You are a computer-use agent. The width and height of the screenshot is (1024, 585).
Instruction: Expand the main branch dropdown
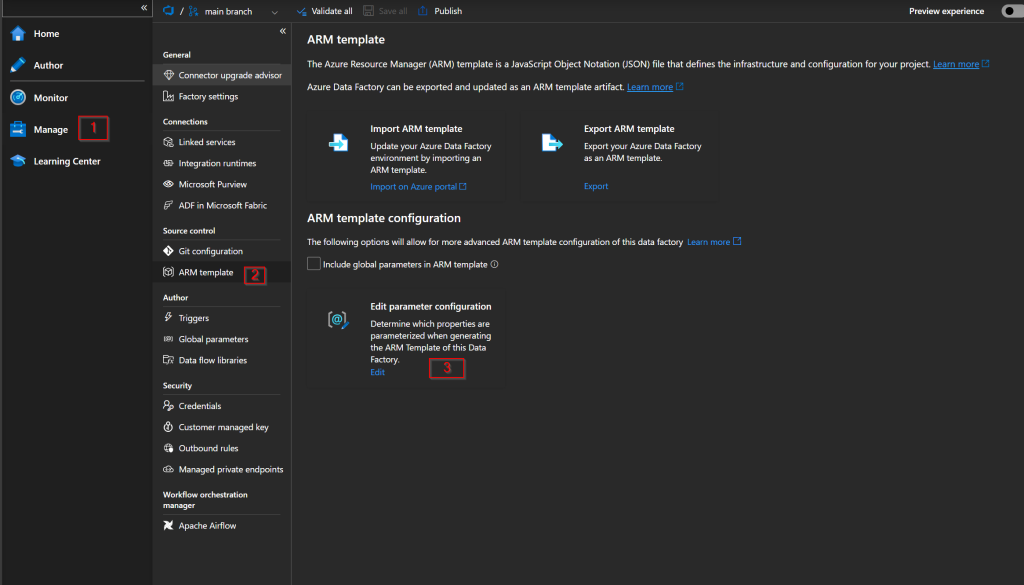coord(274,12)
